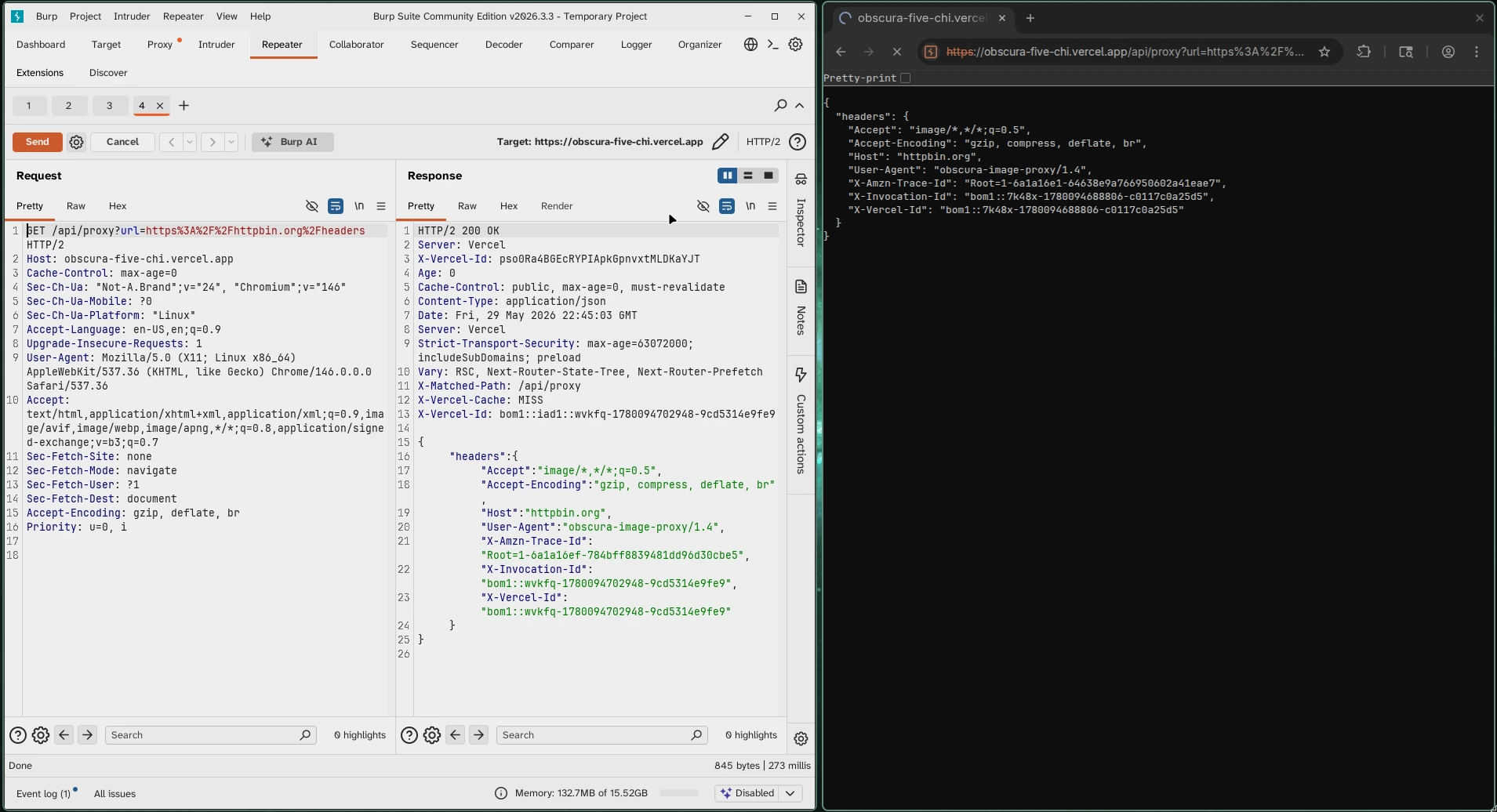The image size is (1497, 812).
Task: Toggle Pretty-print checkbox in browser
Action: 906,78
